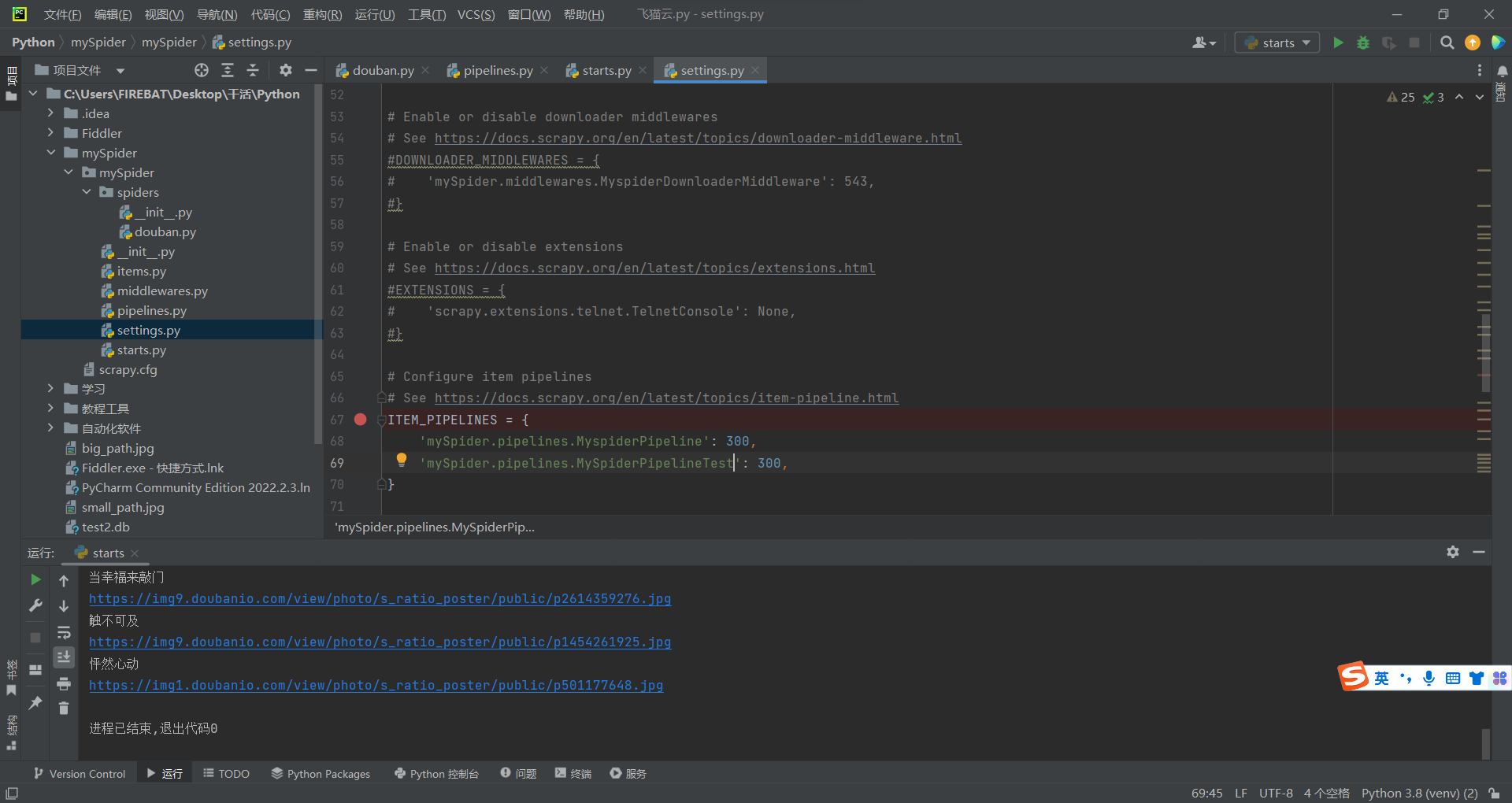1512x803 pixels.
Task: Open items.py in project tree
Action: (141, 271)
